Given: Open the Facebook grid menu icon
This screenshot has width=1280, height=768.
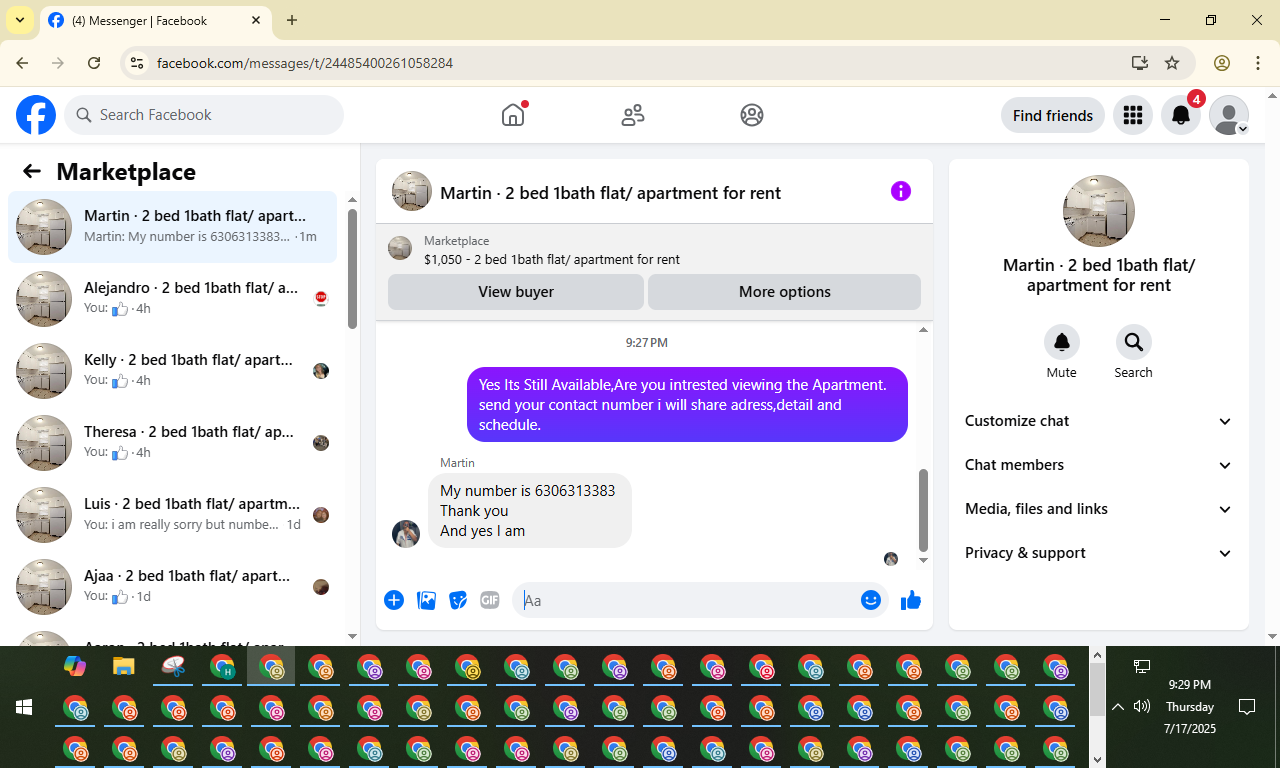Looking at the screenshot, I should coord(1133,115).
